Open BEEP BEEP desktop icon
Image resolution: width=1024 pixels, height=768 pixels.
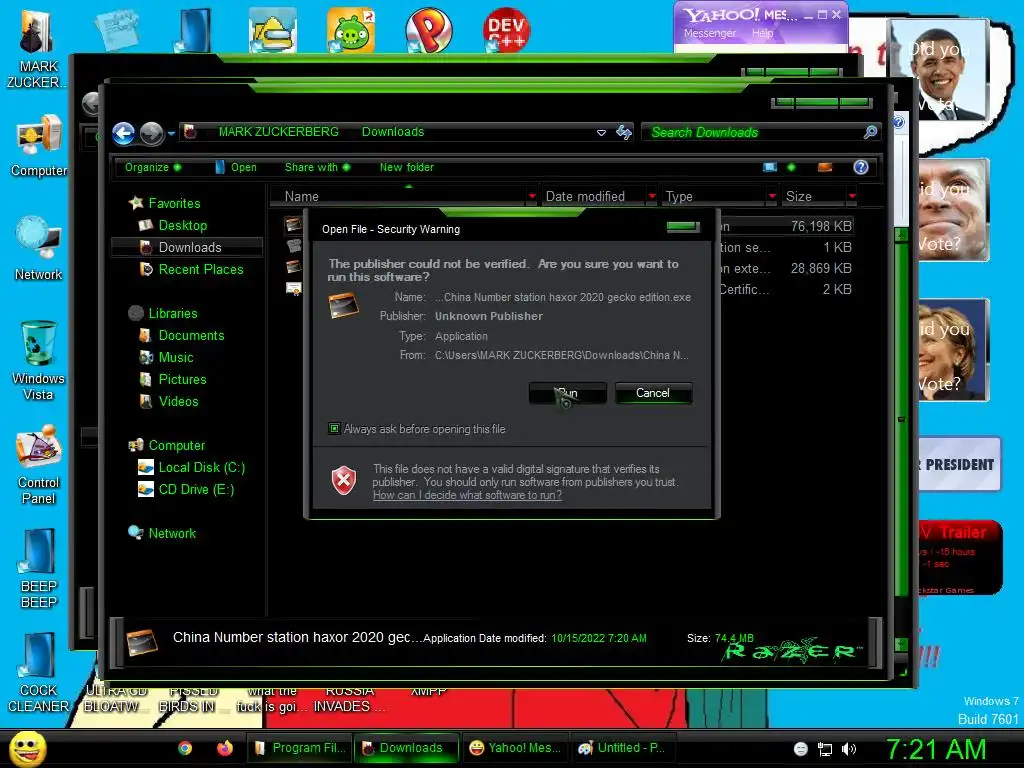click(39, 569)
